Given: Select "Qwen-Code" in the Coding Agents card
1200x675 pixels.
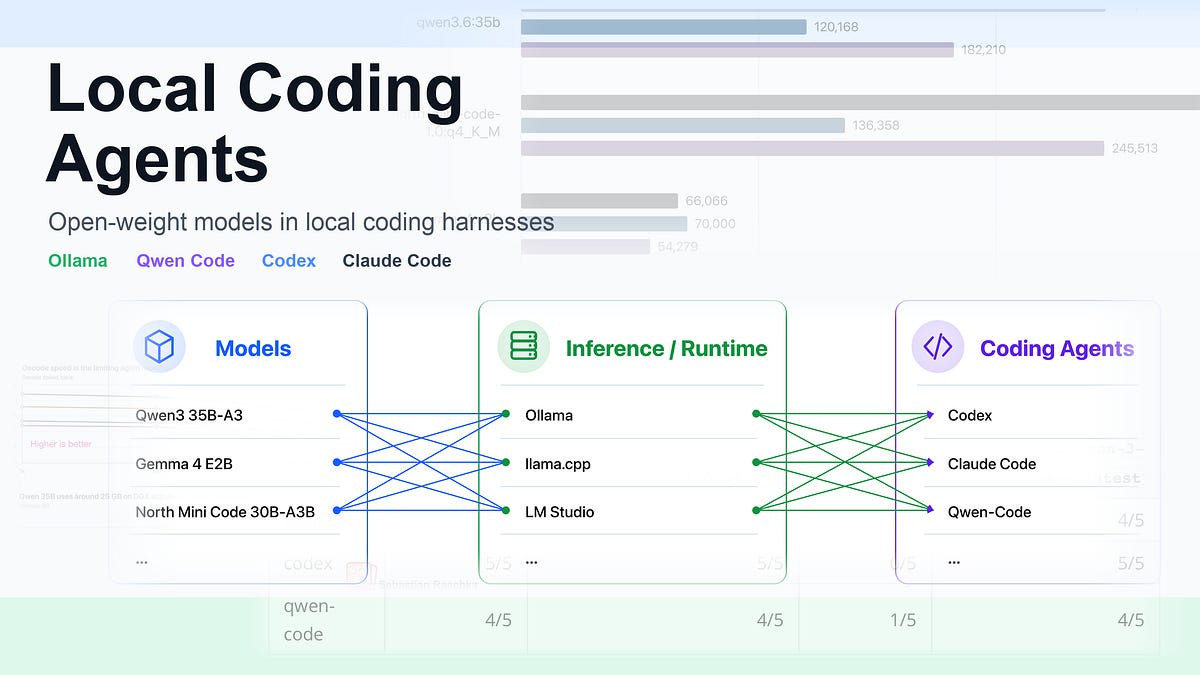Looking at the screenshot, I should pos(989,512).
